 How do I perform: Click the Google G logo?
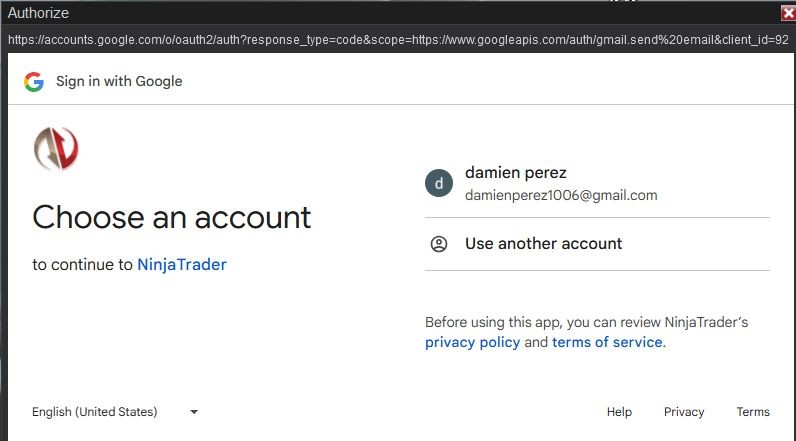[x=34, y=82]
